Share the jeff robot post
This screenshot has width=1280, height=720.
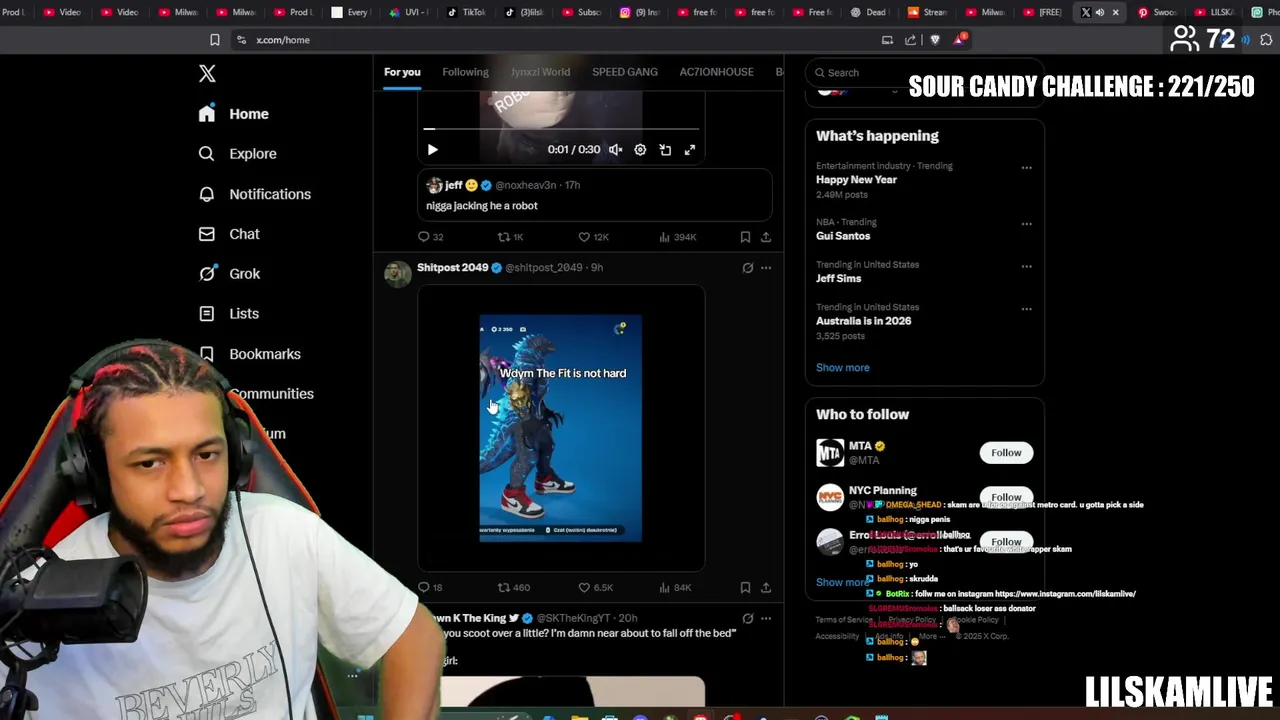(x=766, y=237)
